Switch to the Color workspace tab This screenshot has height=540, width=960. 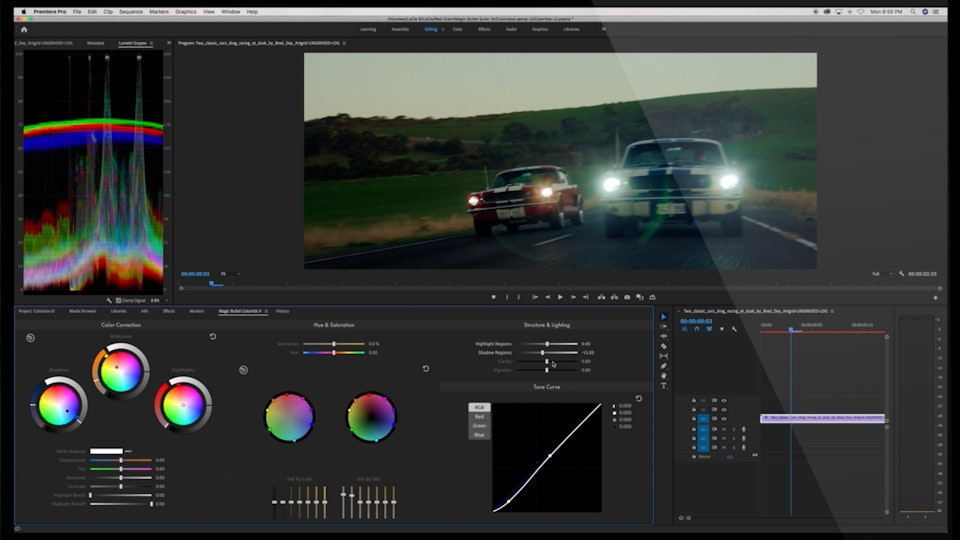point(457,29)
